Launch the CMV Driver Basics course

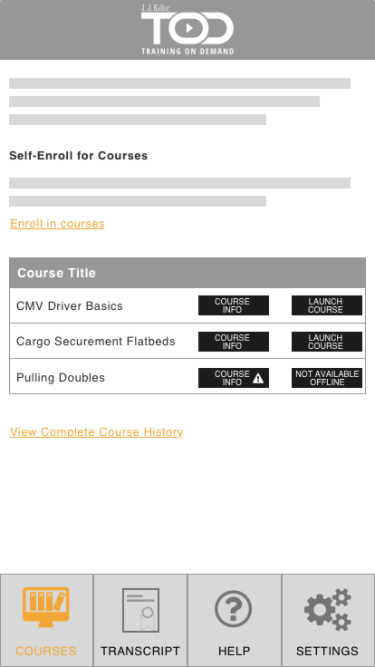[327, 305]
